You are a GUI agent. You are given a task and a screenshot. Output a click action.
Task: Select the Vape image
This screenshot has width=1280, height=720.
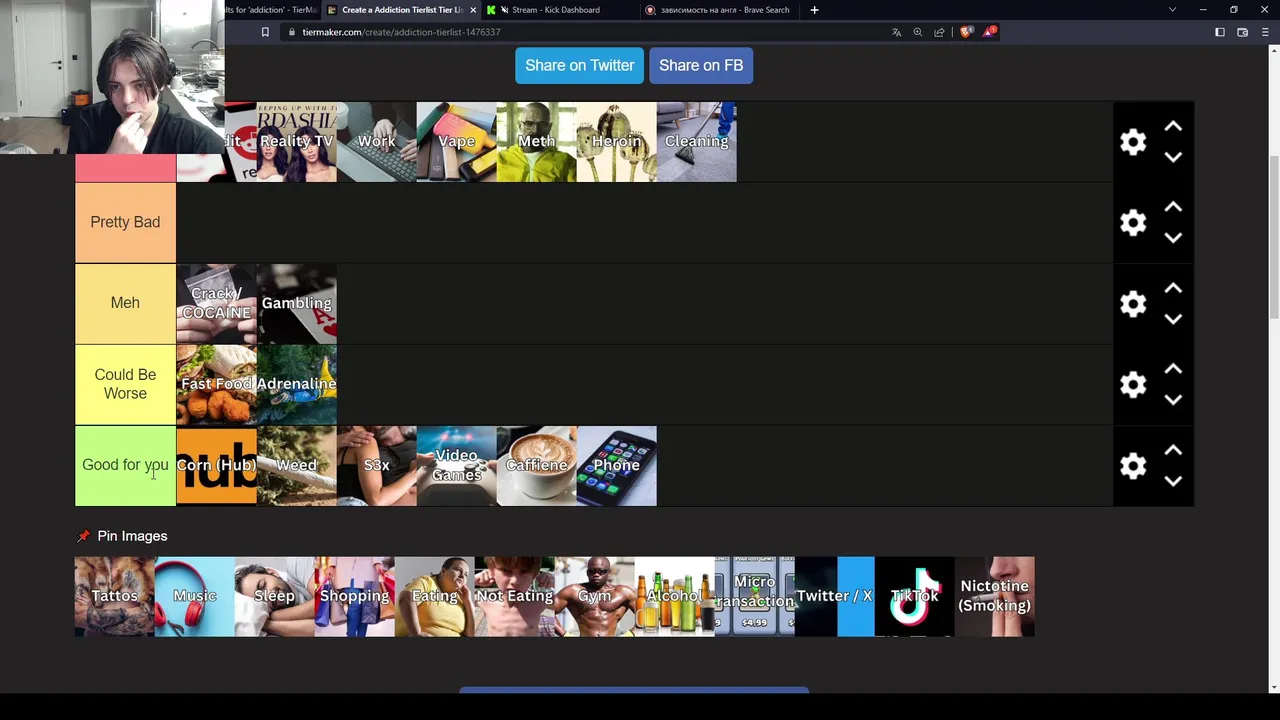click(x=456, y=141)
